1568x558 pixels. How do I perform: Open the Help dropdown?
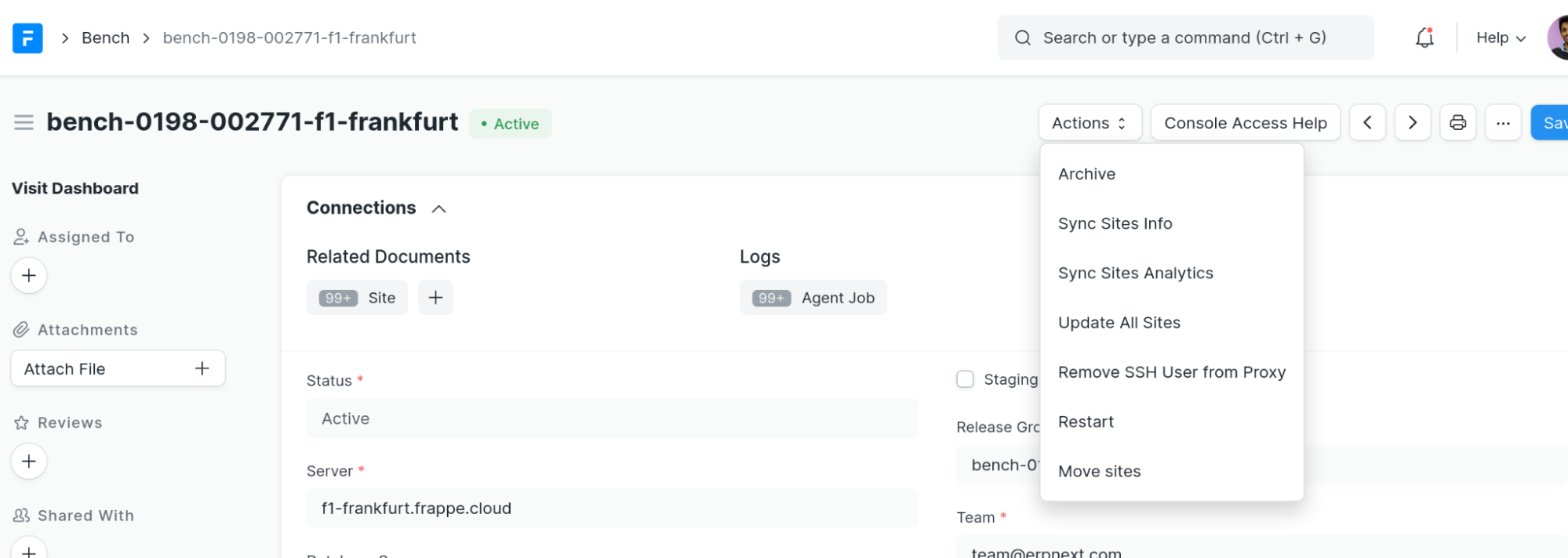coord(1500,38)
